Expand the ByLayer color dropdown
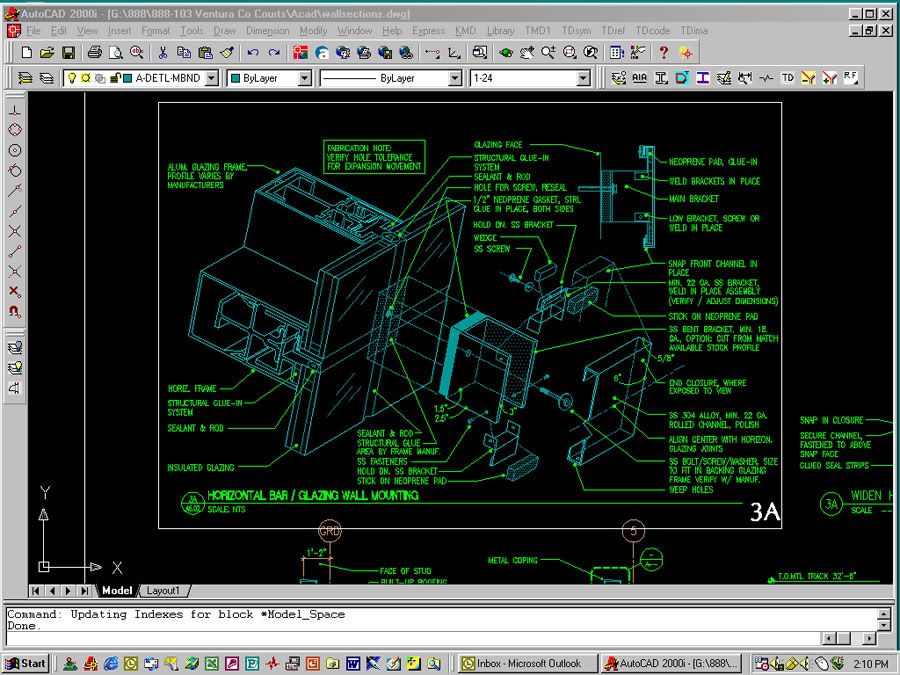900x675 pixels. coord(305,78)
